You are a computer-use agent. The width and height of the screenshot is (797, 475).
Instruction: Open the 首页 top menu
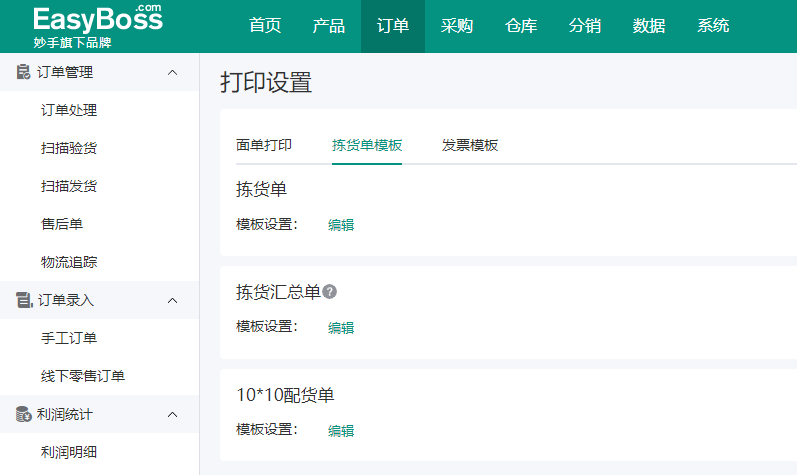[x=265, y=25]
